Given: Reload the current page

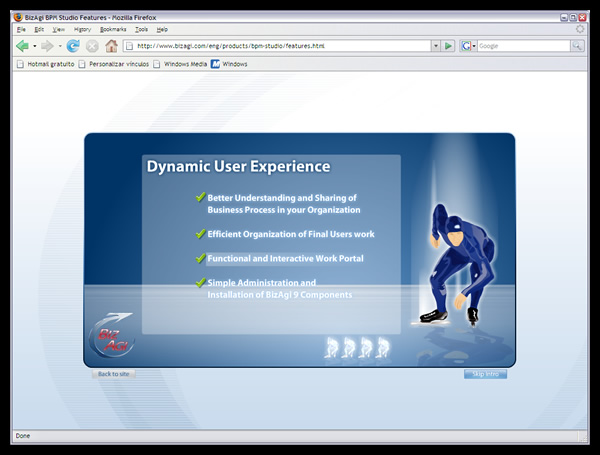Looking at the screenshot, I should pos(73,46).
